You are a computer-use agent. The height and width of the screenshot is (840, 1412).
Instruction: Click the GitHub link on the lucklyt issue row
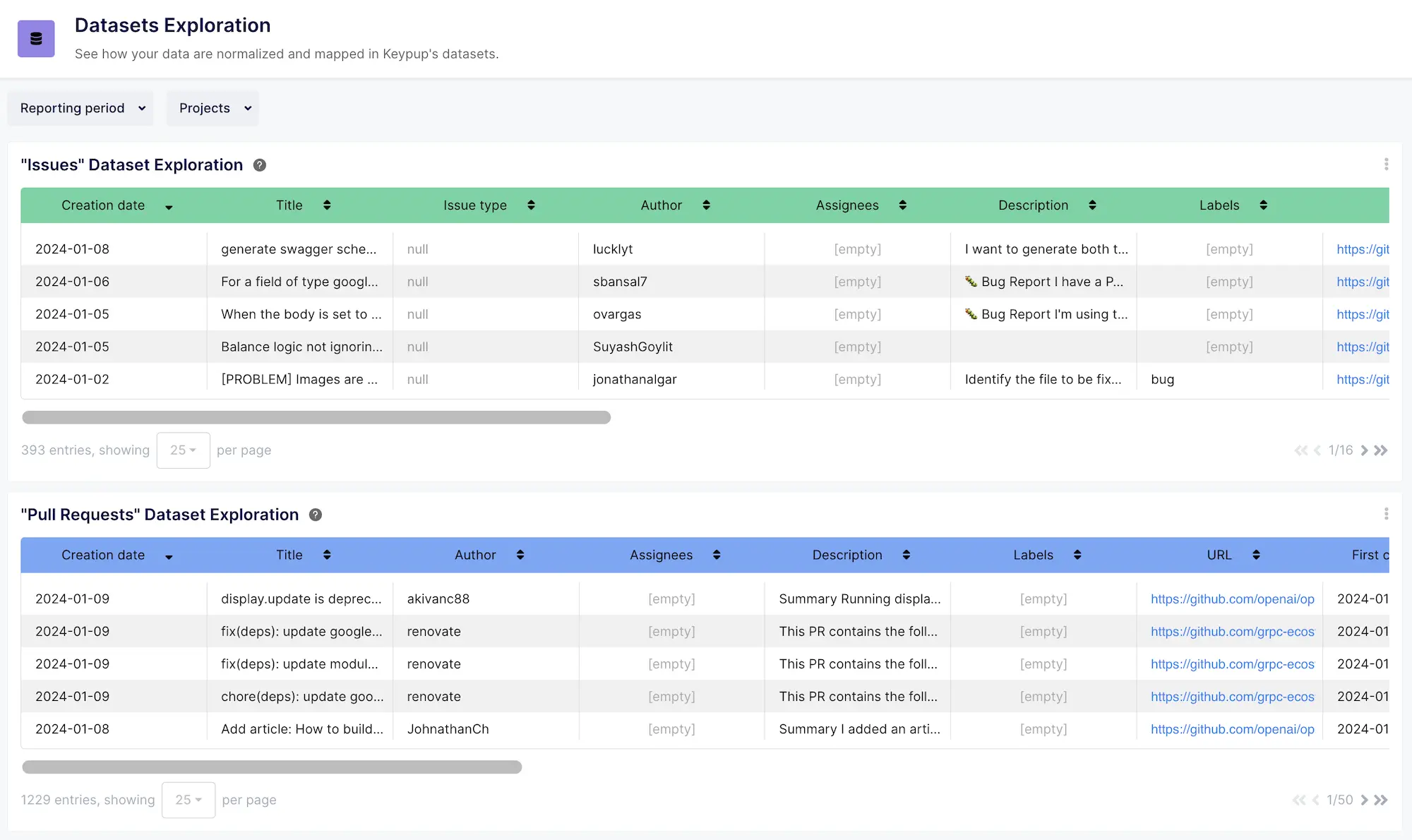(x=1363, y=248)
